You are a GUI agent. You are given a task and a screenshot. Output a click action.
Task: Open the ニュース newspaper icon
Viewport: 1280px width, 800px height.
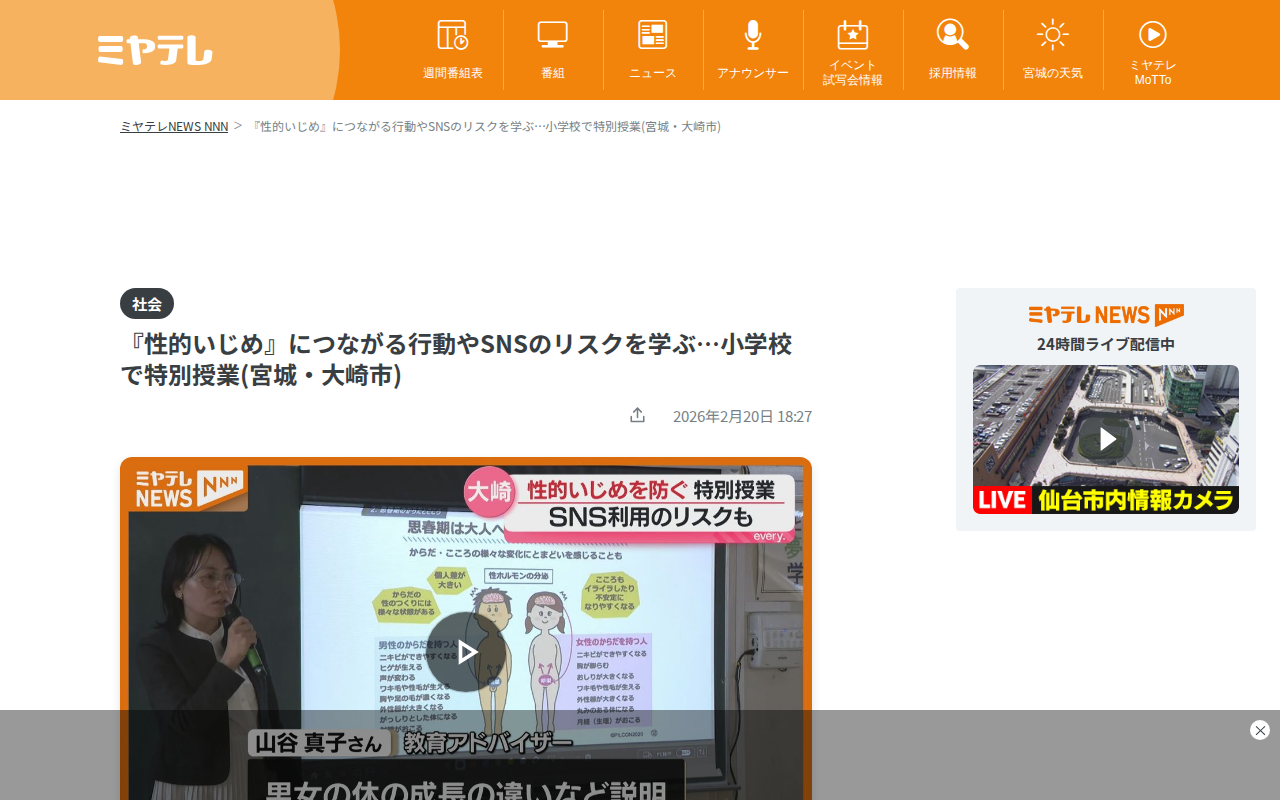pos(653,35)
